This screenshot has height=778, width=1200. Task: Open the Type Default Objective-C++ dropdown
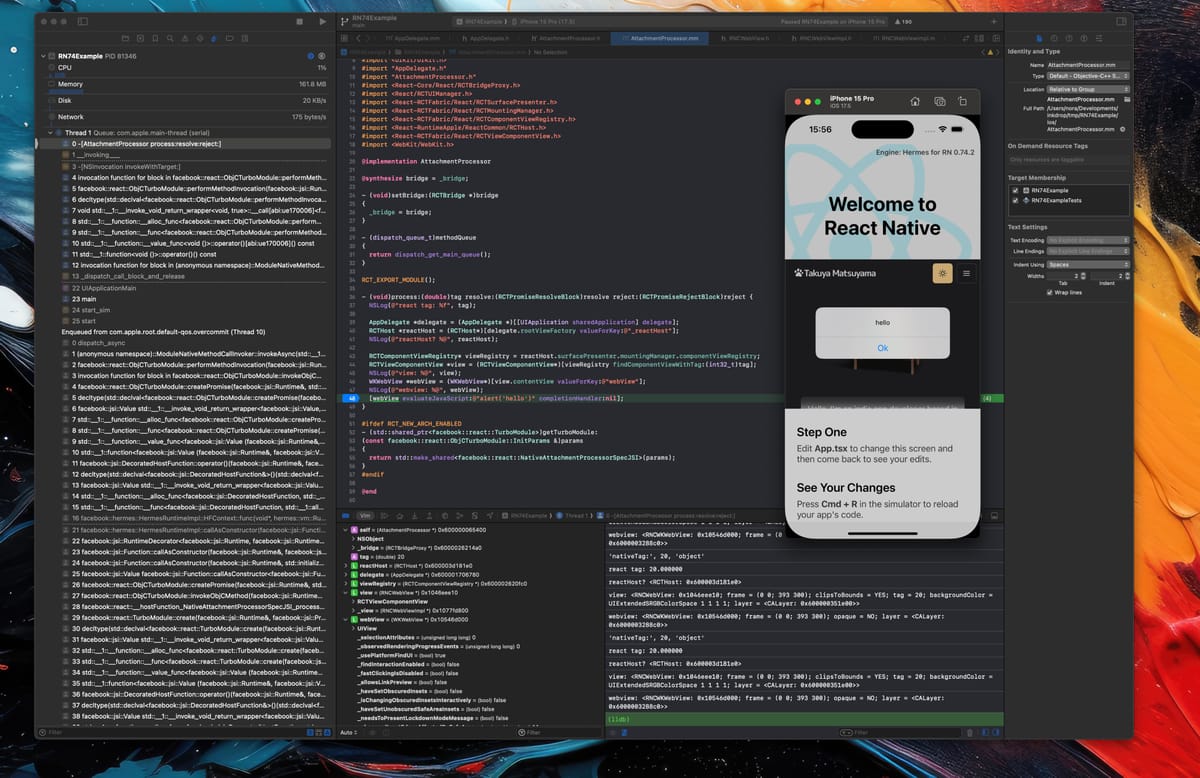pyautogui.click(x=1088, y=76)
